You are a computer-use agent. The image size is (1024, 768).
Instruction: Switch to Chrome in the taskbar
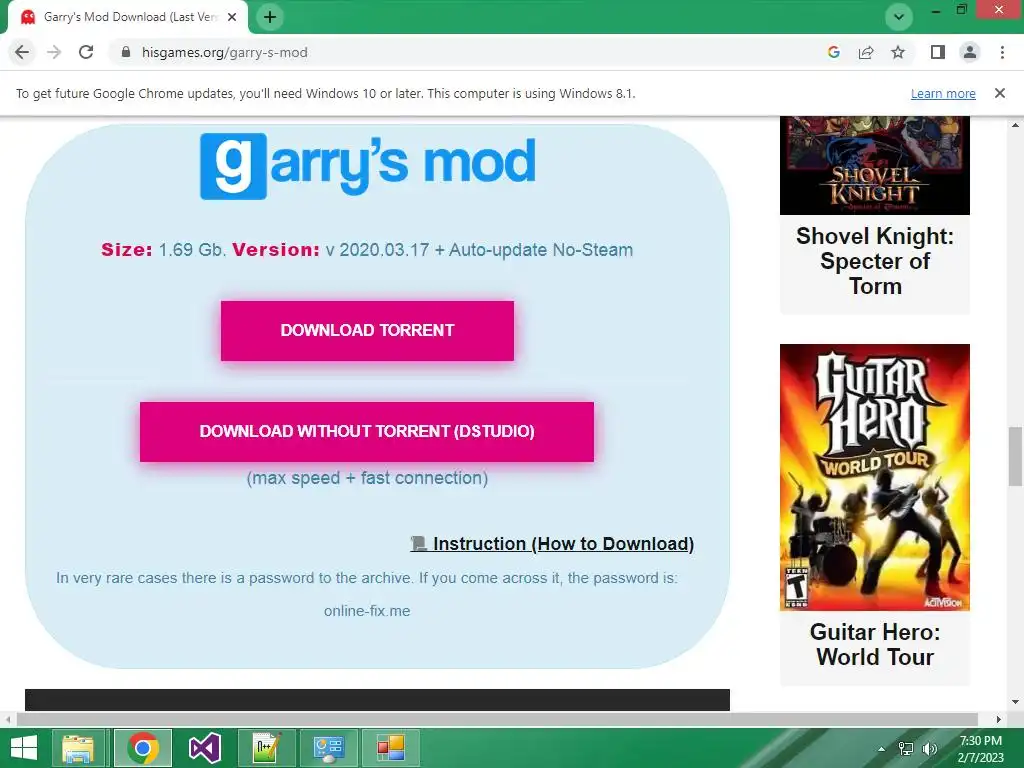(143, 748)
